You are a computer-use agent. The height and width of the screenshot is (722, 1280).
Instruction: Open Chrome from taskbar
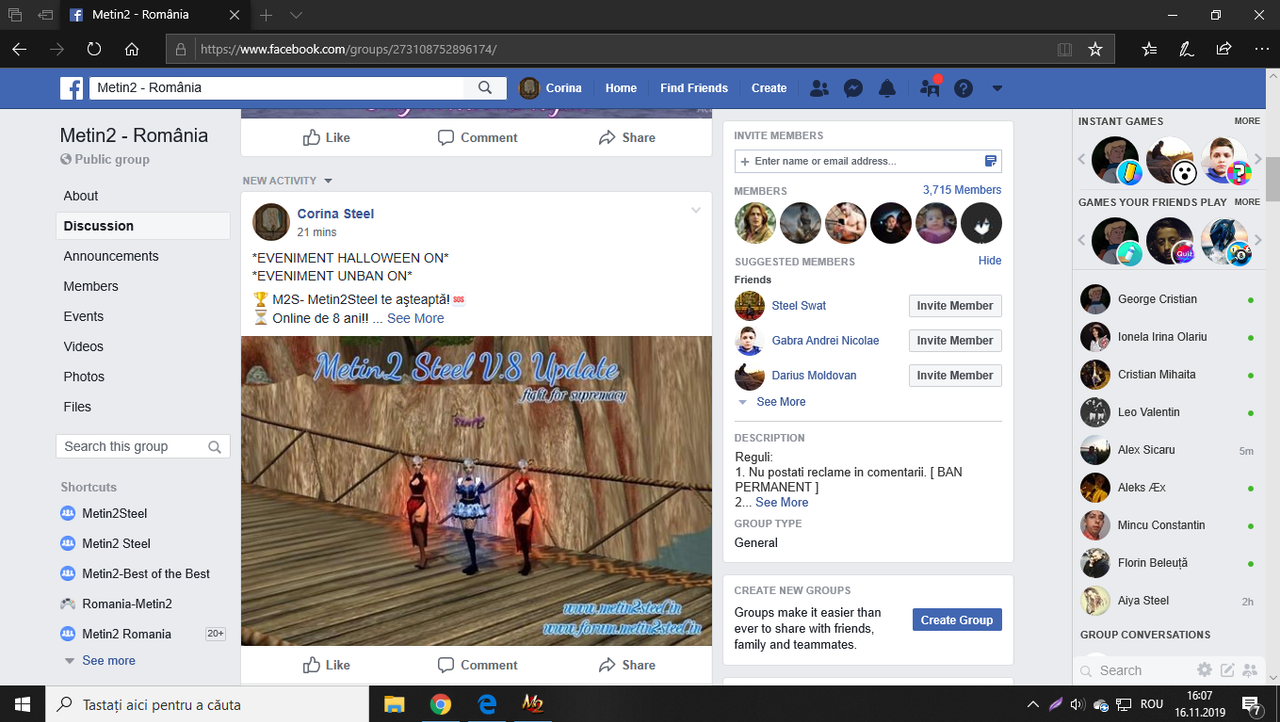[x=440, y=704]
